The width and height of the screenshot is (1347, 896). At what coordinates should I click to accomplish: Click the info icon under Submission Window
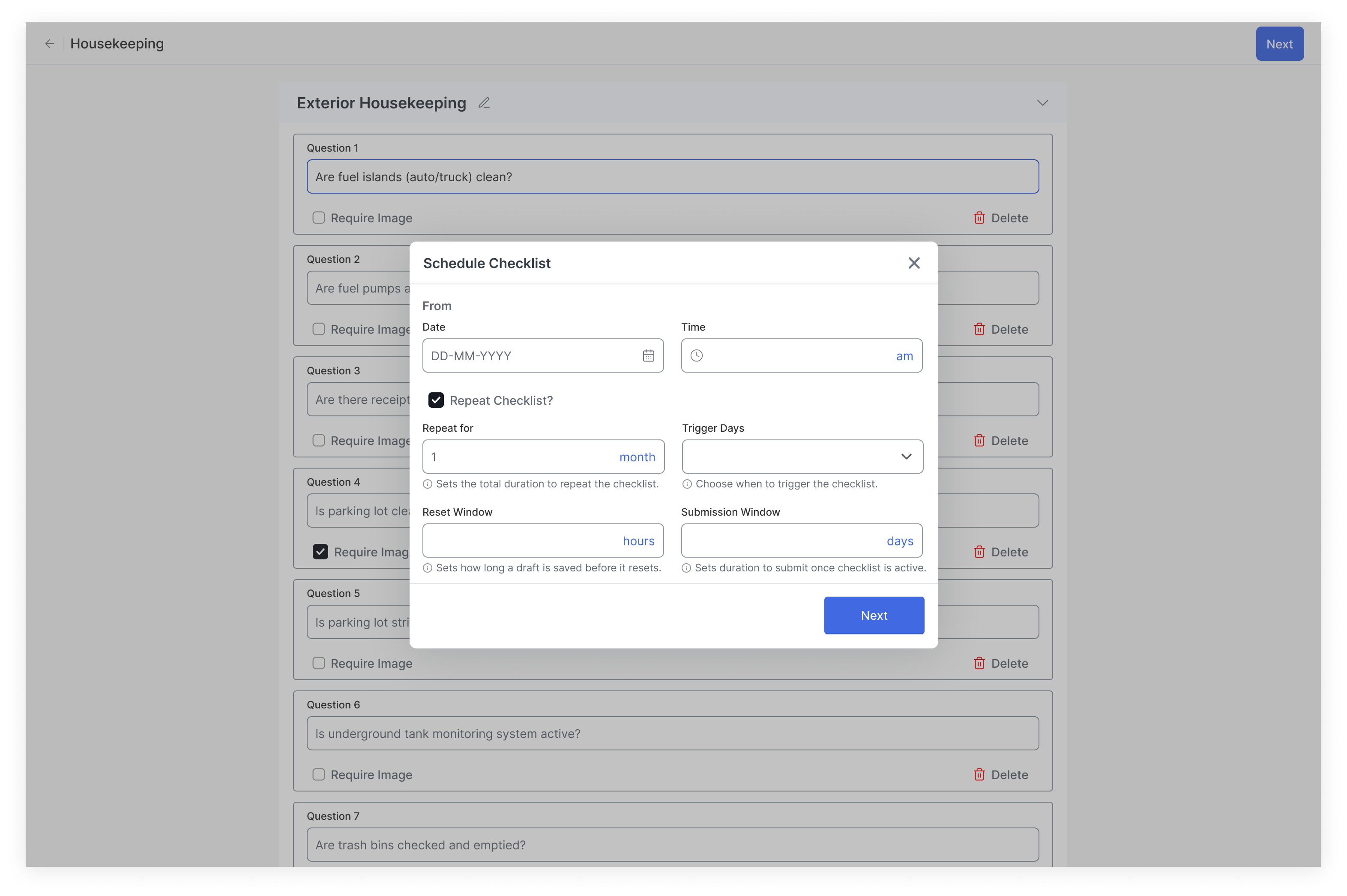(686, 569)
